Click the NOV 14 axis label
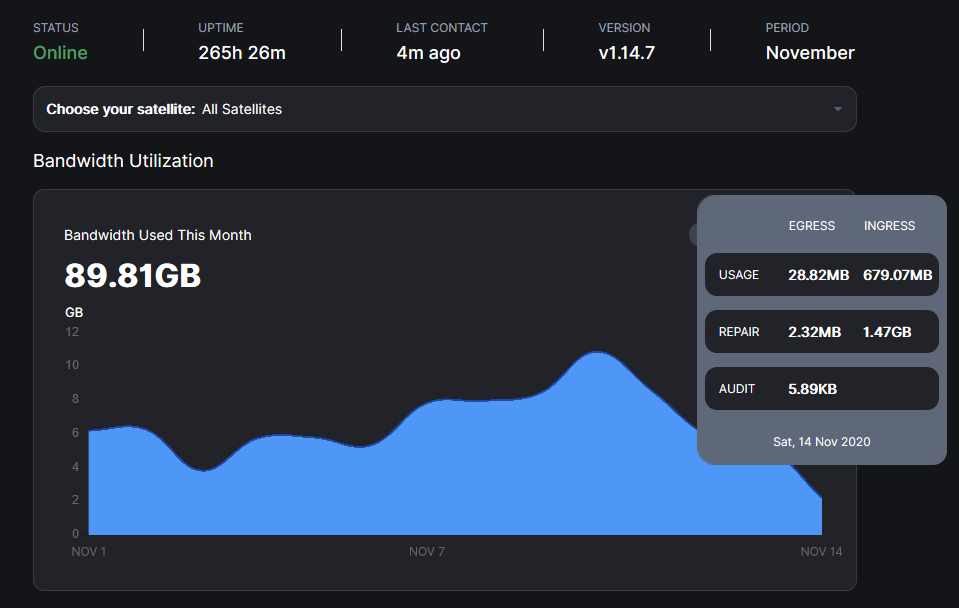 click(x=821, y=551)
